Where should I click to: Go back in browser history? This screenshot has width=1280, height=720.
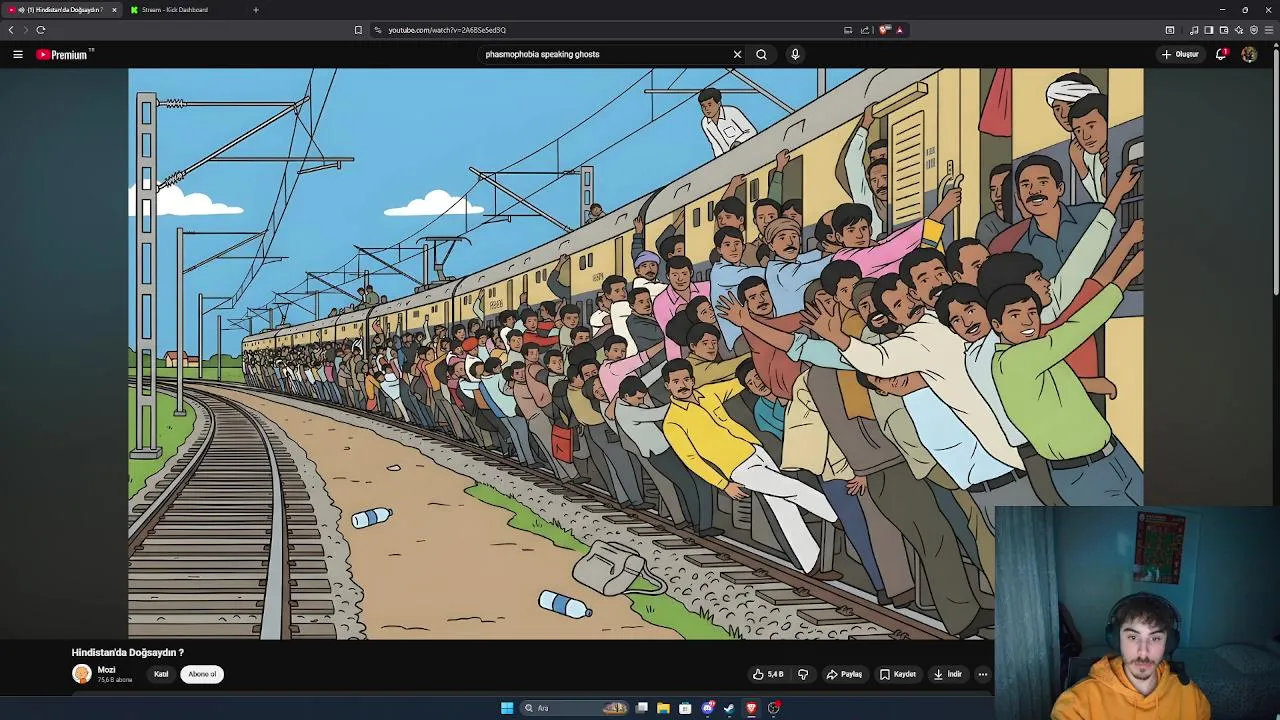tap(11, 30)
